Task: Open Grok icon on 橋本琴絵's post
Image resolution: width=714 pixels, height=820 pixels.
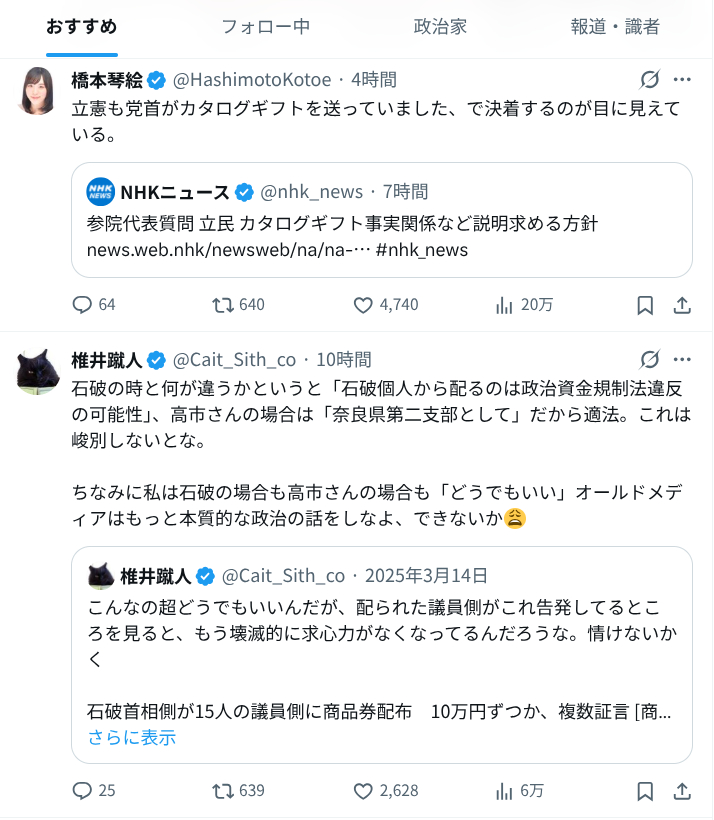Action: (649, 80)
